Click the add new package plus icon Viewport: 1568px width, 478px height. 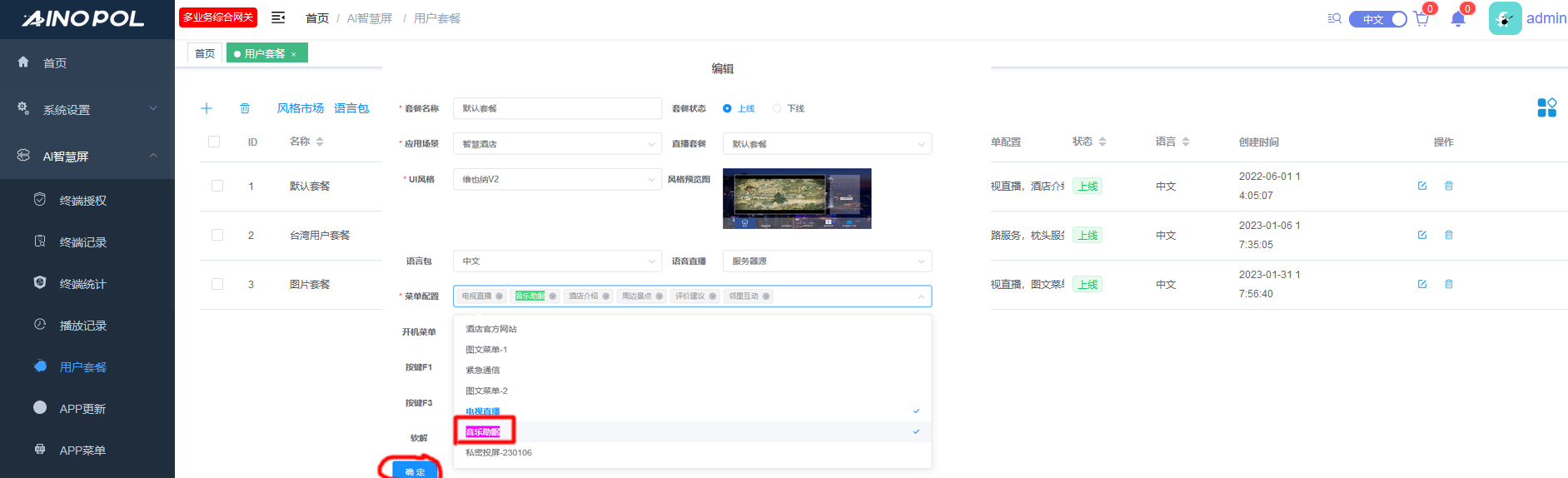(x=207, y=108)
